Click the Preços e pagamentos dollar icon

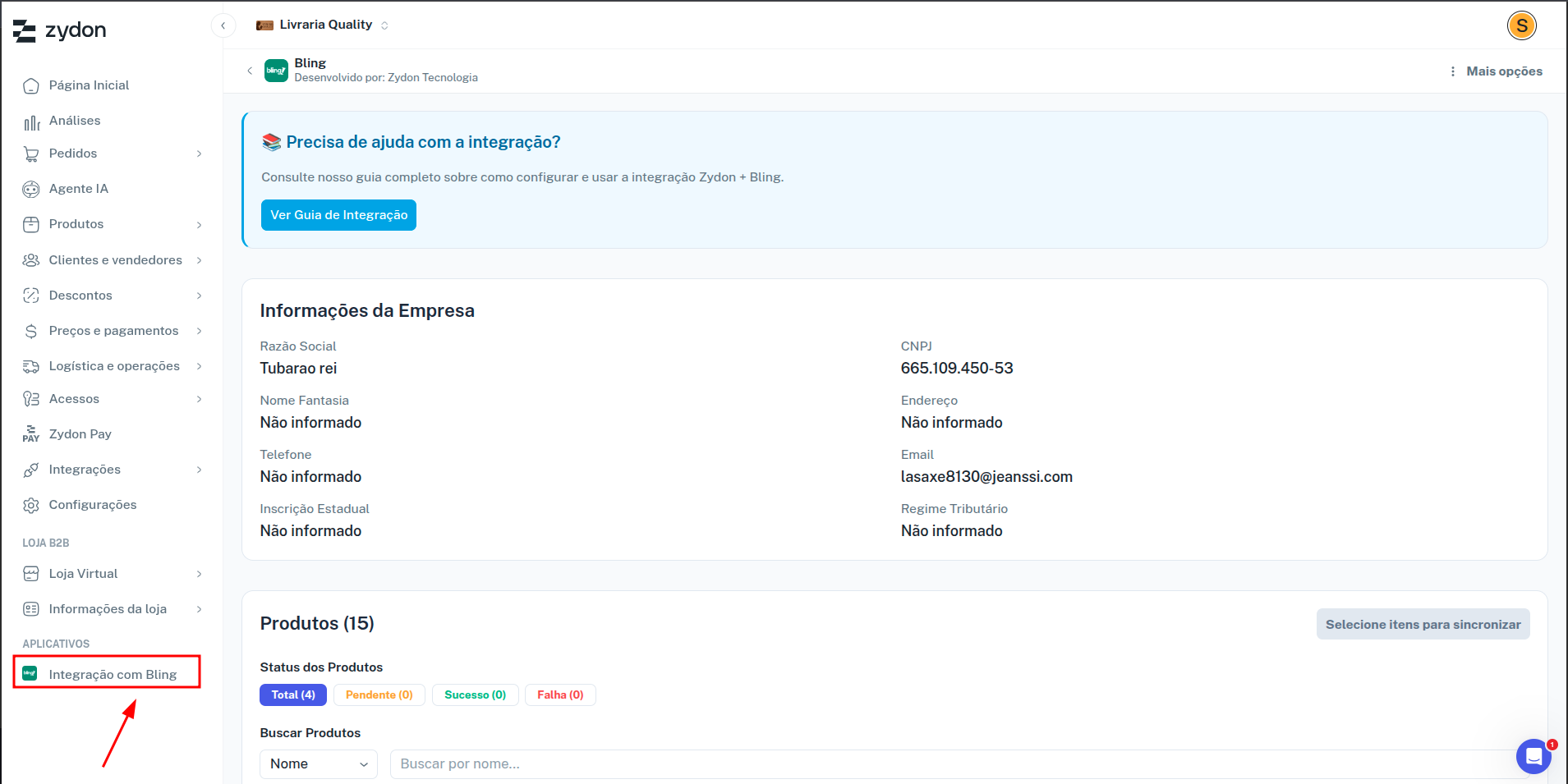[31, 331]
